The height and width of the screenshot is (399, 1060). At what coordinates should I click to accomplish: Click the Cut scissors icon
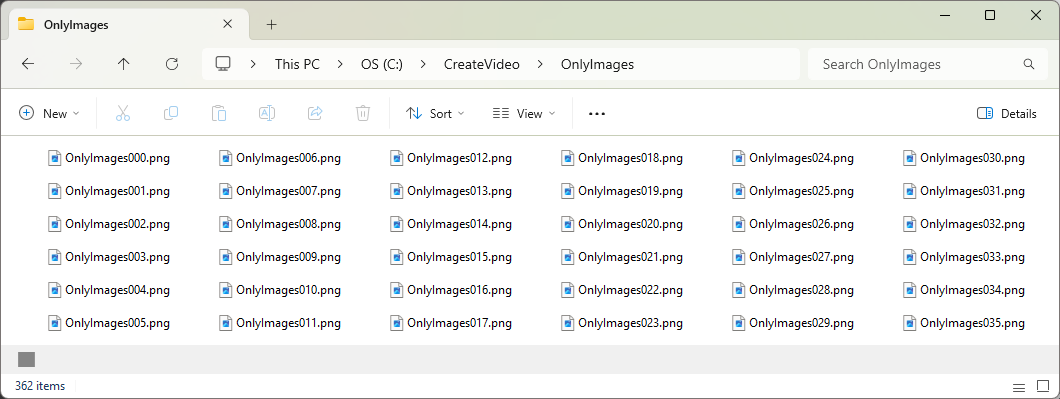tap(122, 114)
